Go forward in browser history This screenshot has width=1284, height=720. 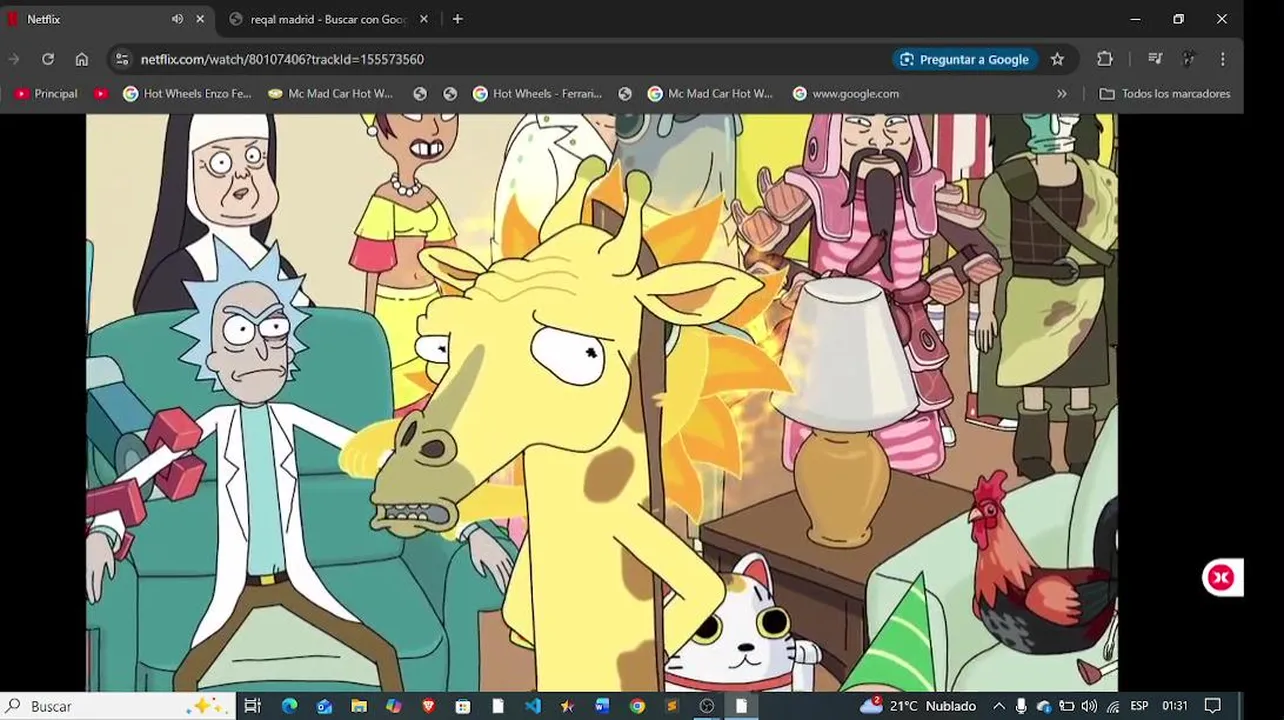click(x=14, y=59)
